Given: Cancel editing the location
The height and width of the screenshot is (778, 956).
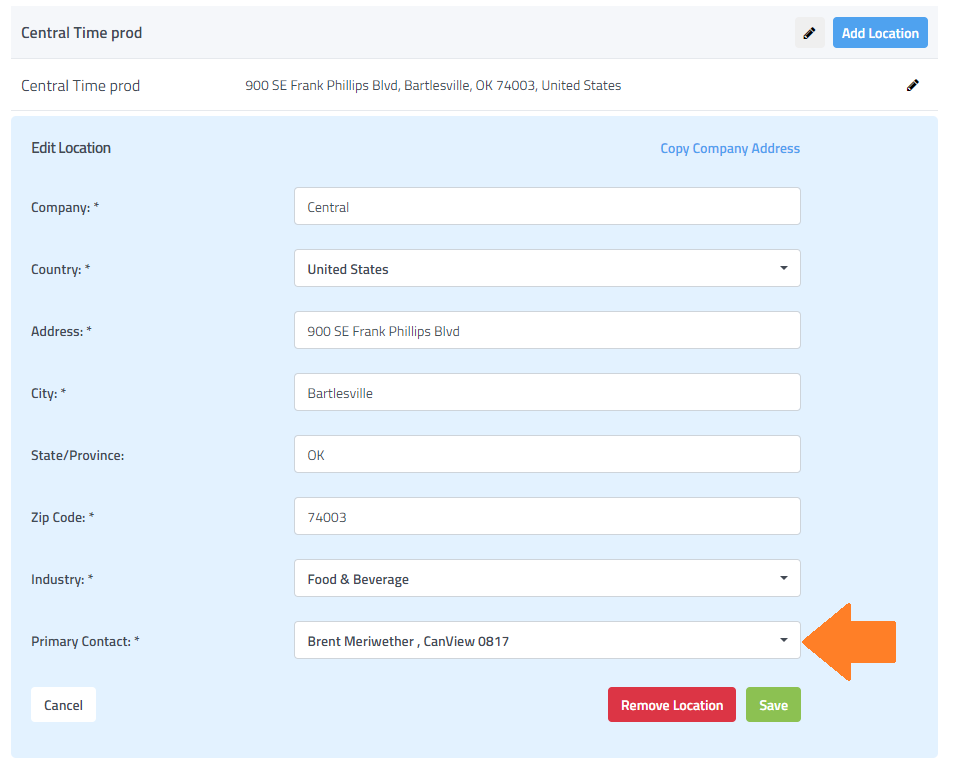Looking at the screenshot, I should [x=63, y=705].
